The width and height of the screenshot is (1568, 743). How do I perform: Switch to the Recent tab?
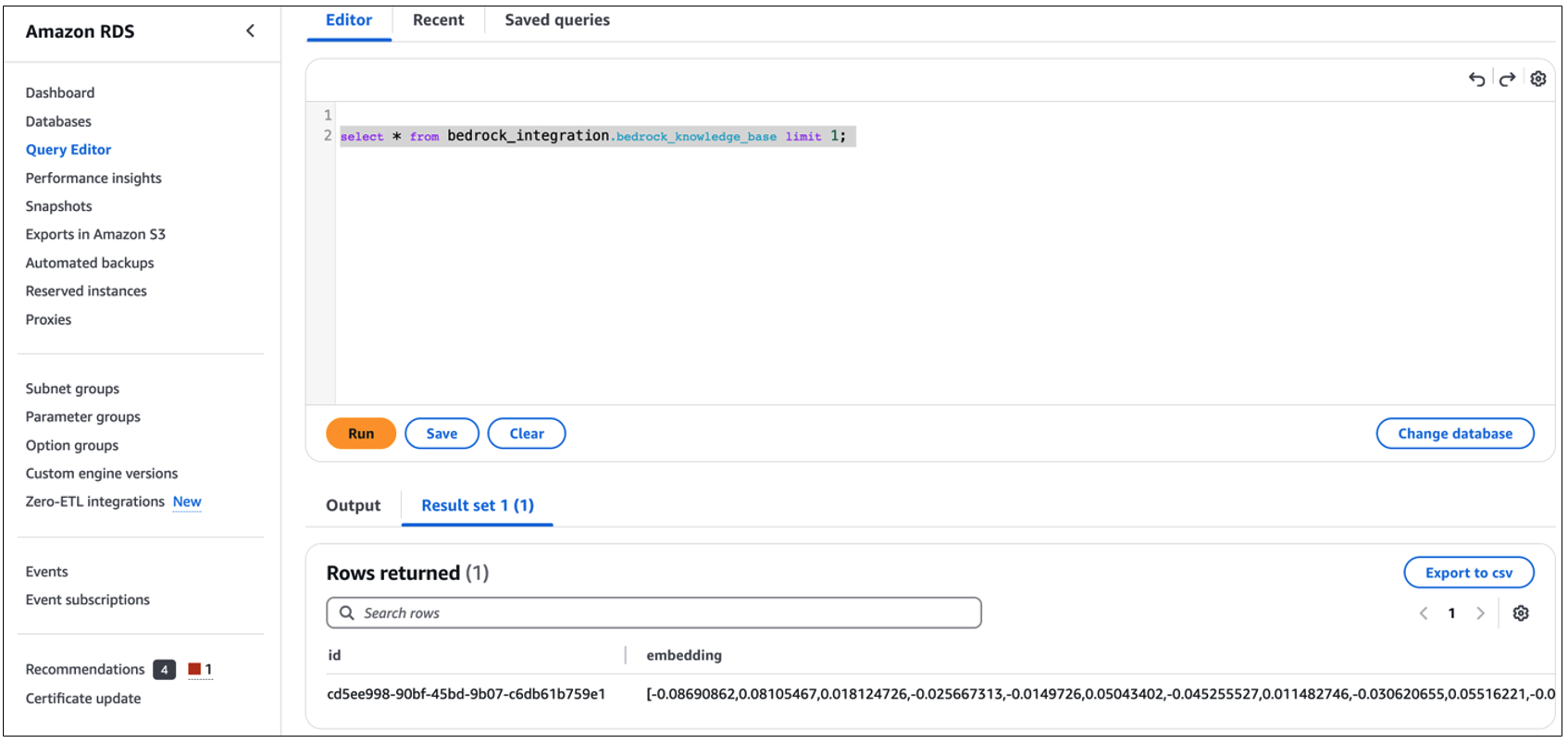439,20
